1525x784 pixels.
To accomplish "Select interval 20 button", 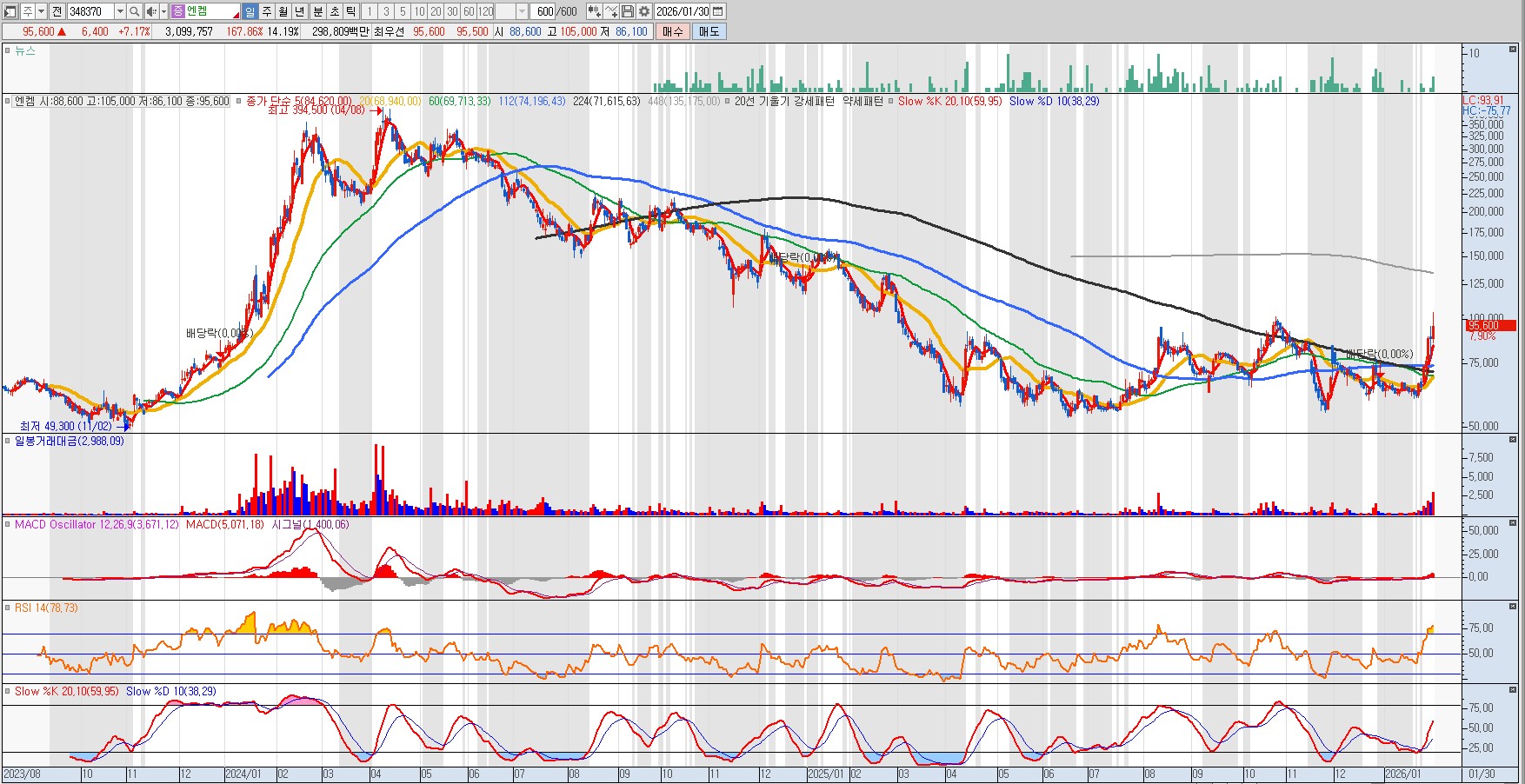I will (x=436, y=11).
